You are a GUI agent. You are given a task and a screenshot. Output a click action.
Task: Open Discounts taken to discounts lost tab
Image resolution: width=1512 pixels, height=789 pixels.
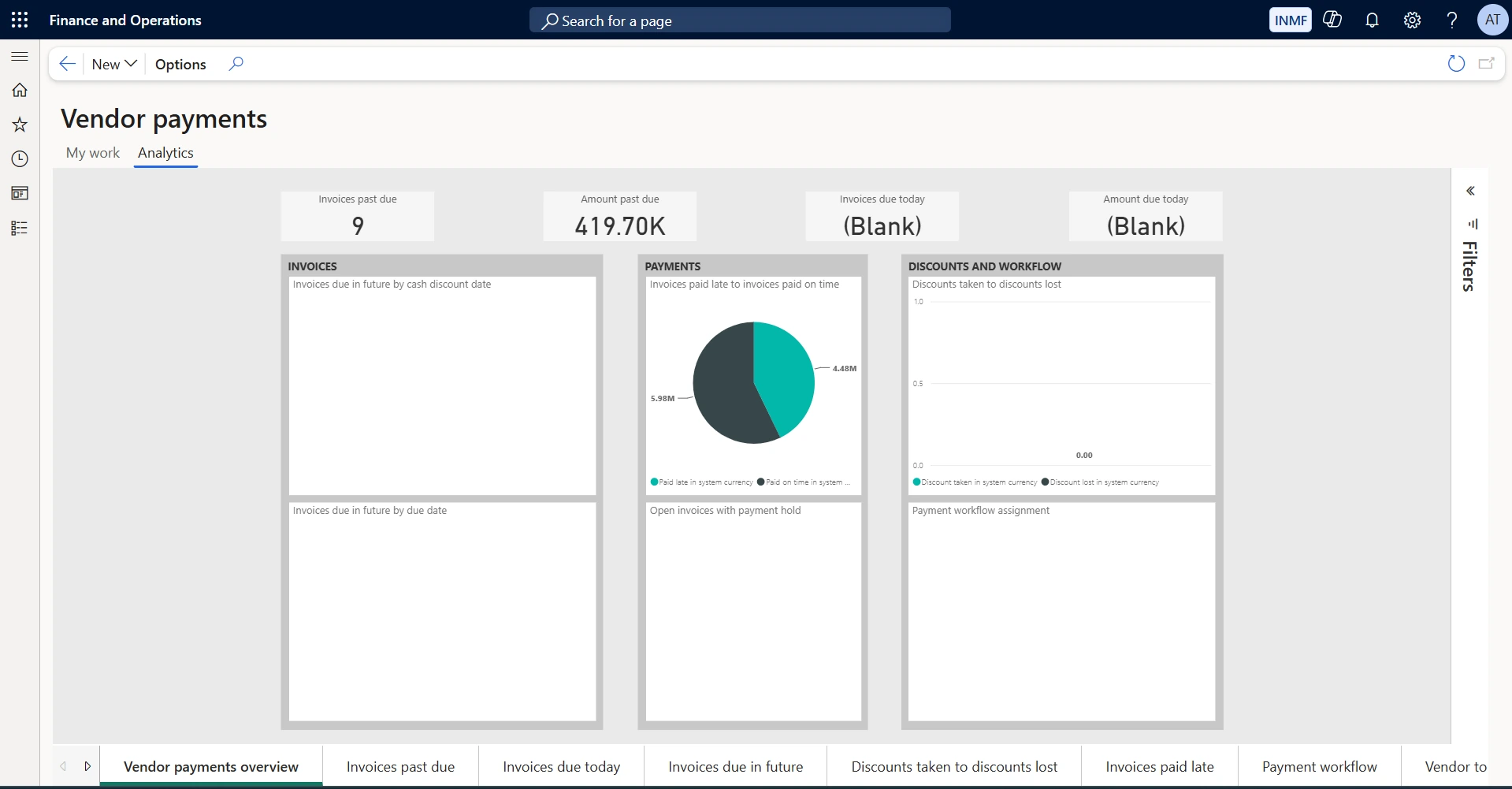[954, 766]
